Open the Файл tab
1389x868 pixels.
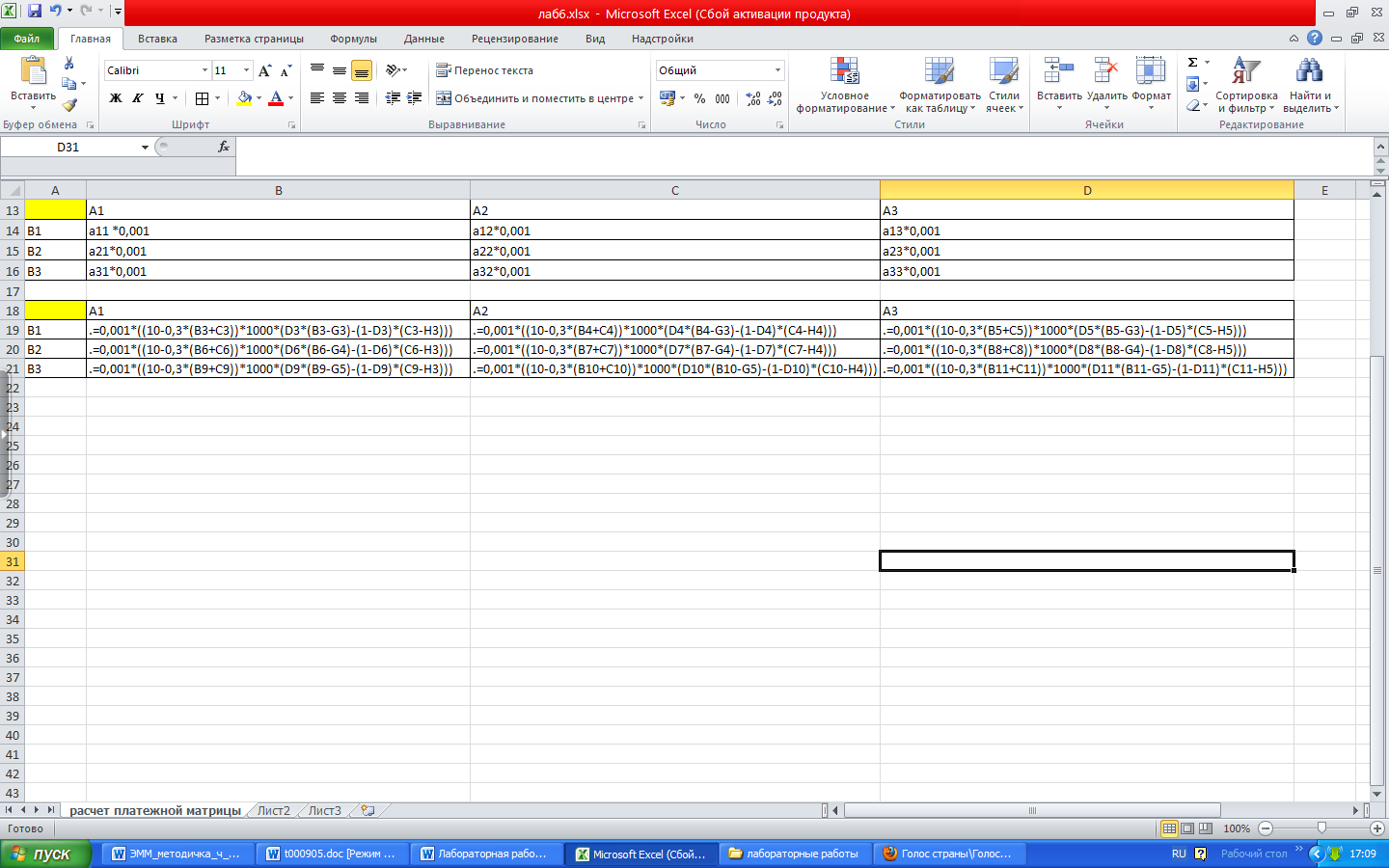pyautogui.click(x=27, y=39)
